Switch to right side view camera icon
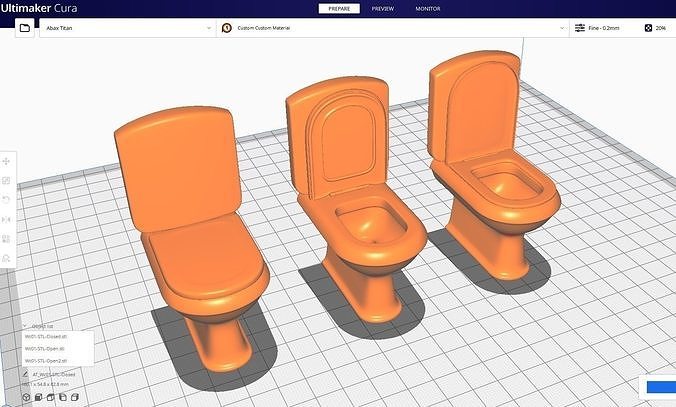The image size is (676, 407). click(75, 397)
